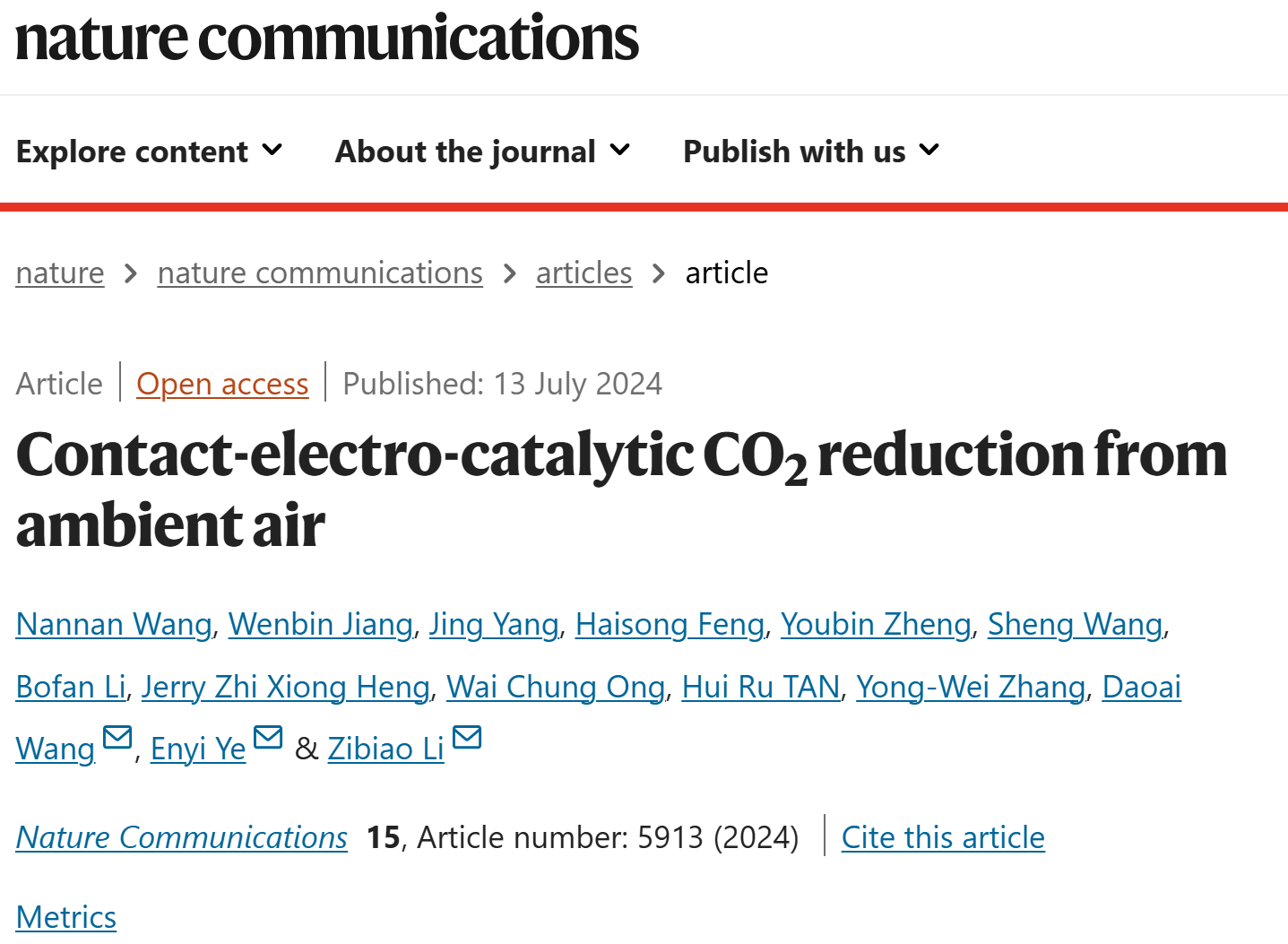Click the envelope icon next to Enyi Ye
The width and height of the screenshot is (1288, 944).
(x=268, y=737)
